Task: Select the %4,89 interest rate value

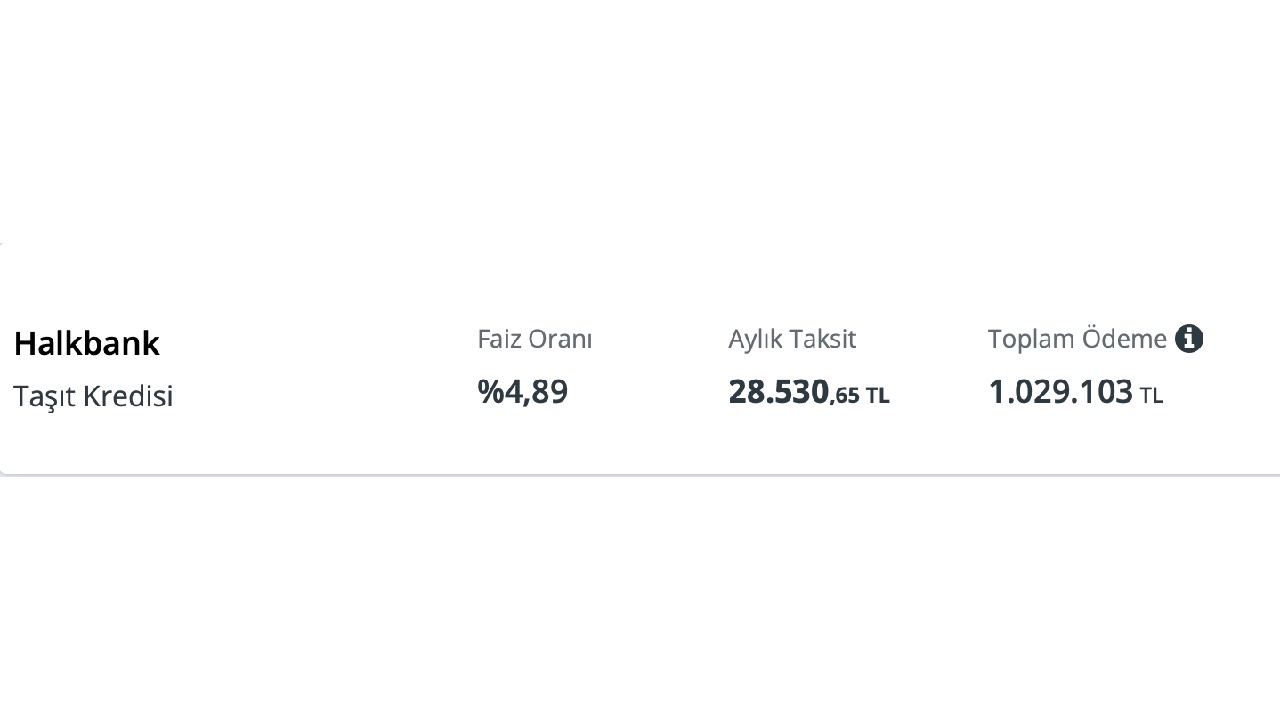Action: pyautogui.click(x=523, y=392)
